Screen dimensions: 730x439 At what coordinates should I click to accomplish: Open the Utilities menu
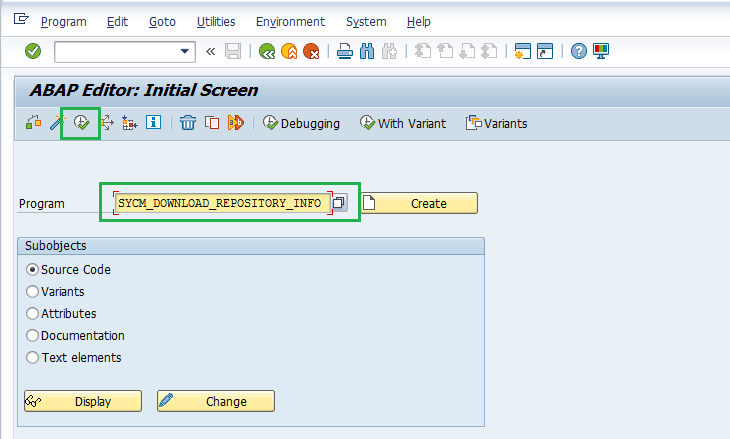pos(216,22)
